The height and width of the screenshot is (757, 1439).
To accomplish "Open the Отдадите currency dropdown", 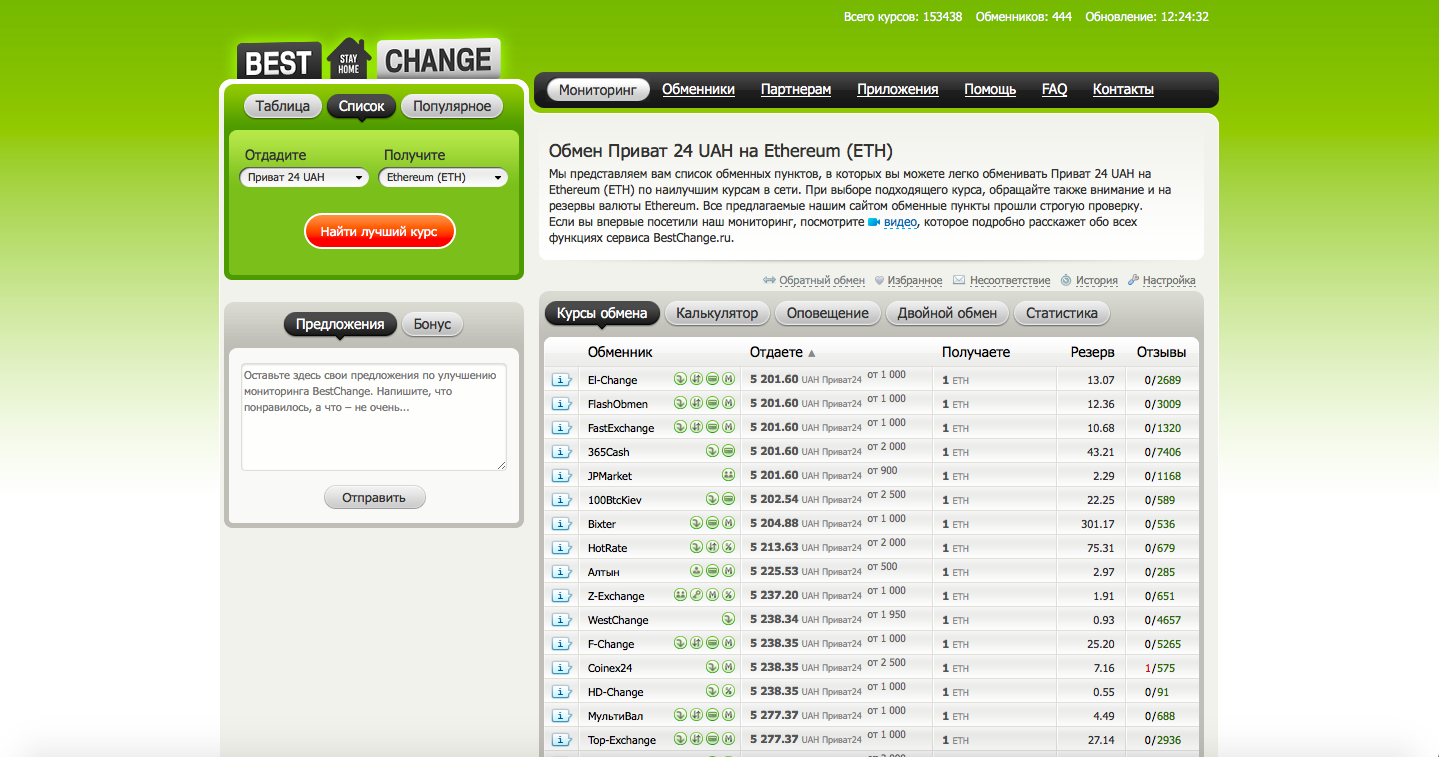I will pyautogui.click(x=304, y=177).
